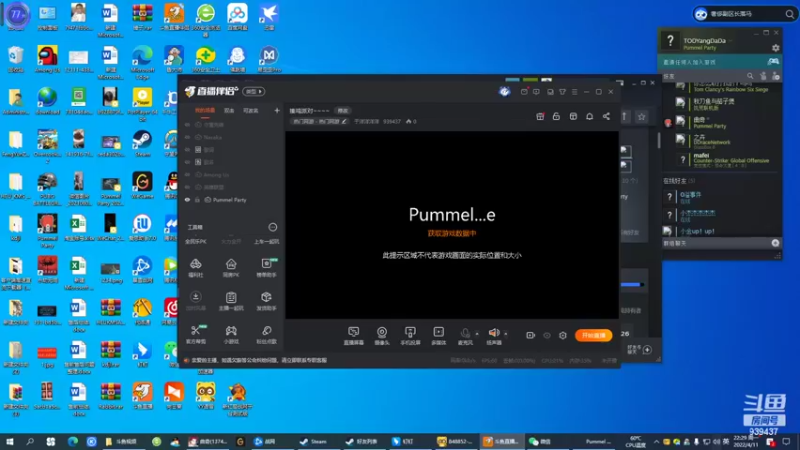Select the first orange scene tab
800x450 pixels.
[x=205, y=111]
